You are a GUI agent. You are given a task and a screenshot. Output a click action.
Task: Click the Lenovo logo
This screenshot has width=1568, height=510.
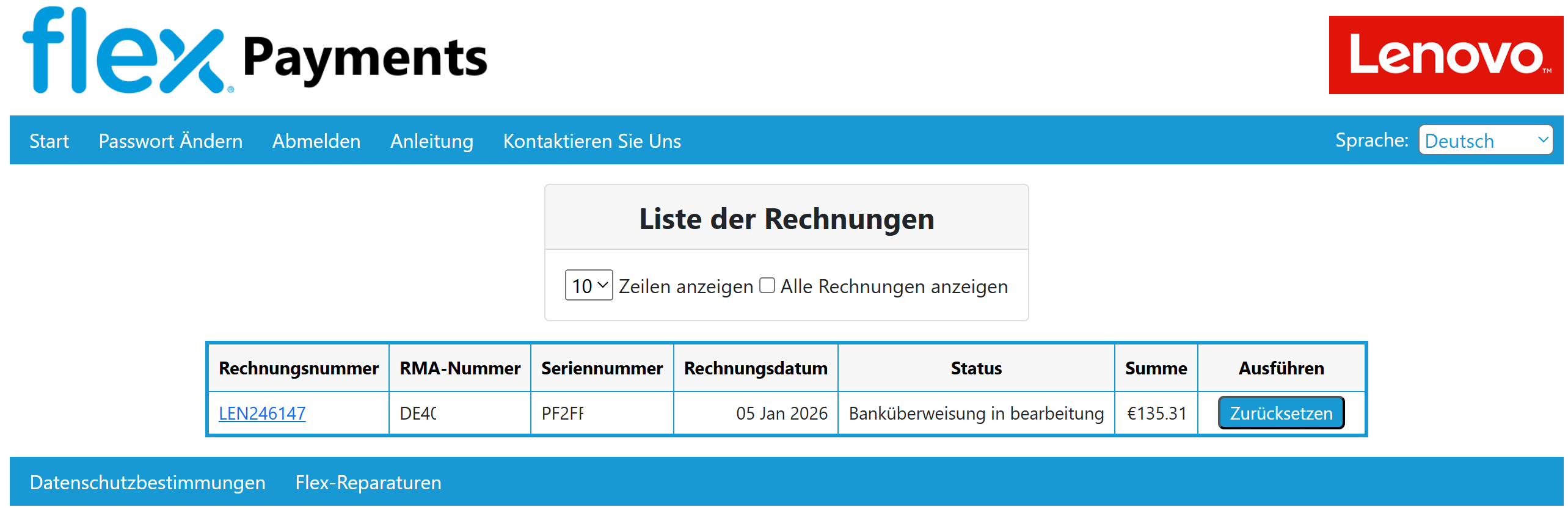(1445, 55)
